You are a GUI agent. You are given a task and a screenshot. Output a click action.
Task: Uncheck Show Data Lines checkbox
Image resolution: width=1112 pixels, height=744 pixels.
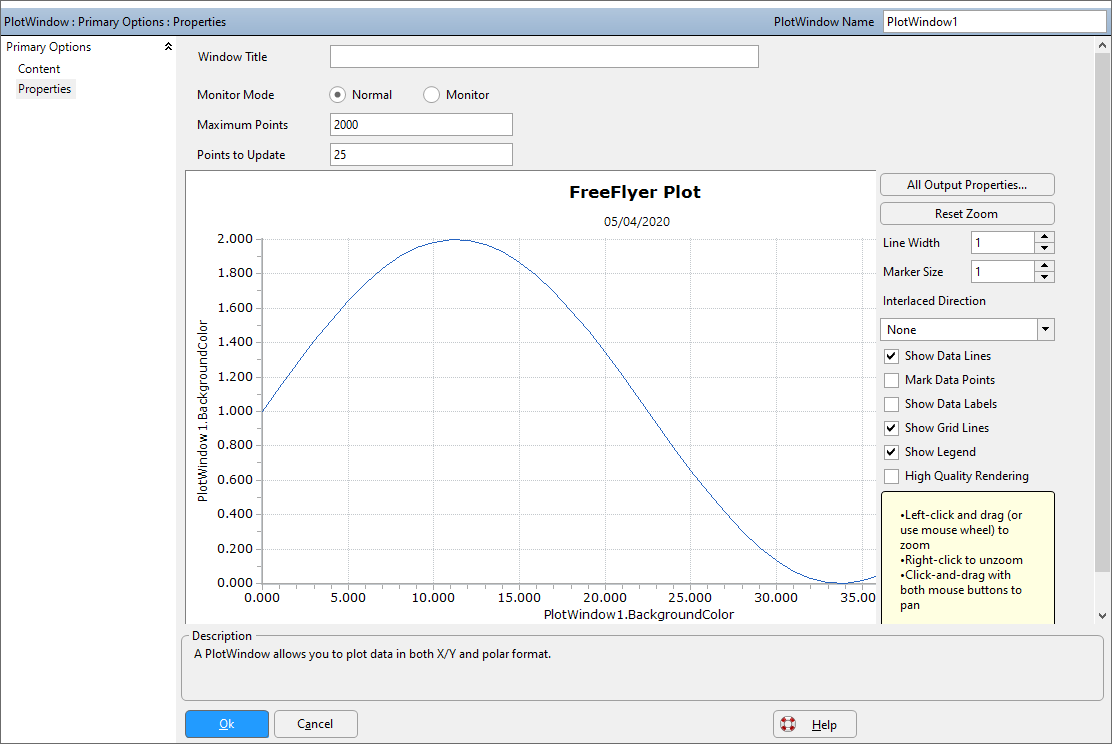click(891, 356)
